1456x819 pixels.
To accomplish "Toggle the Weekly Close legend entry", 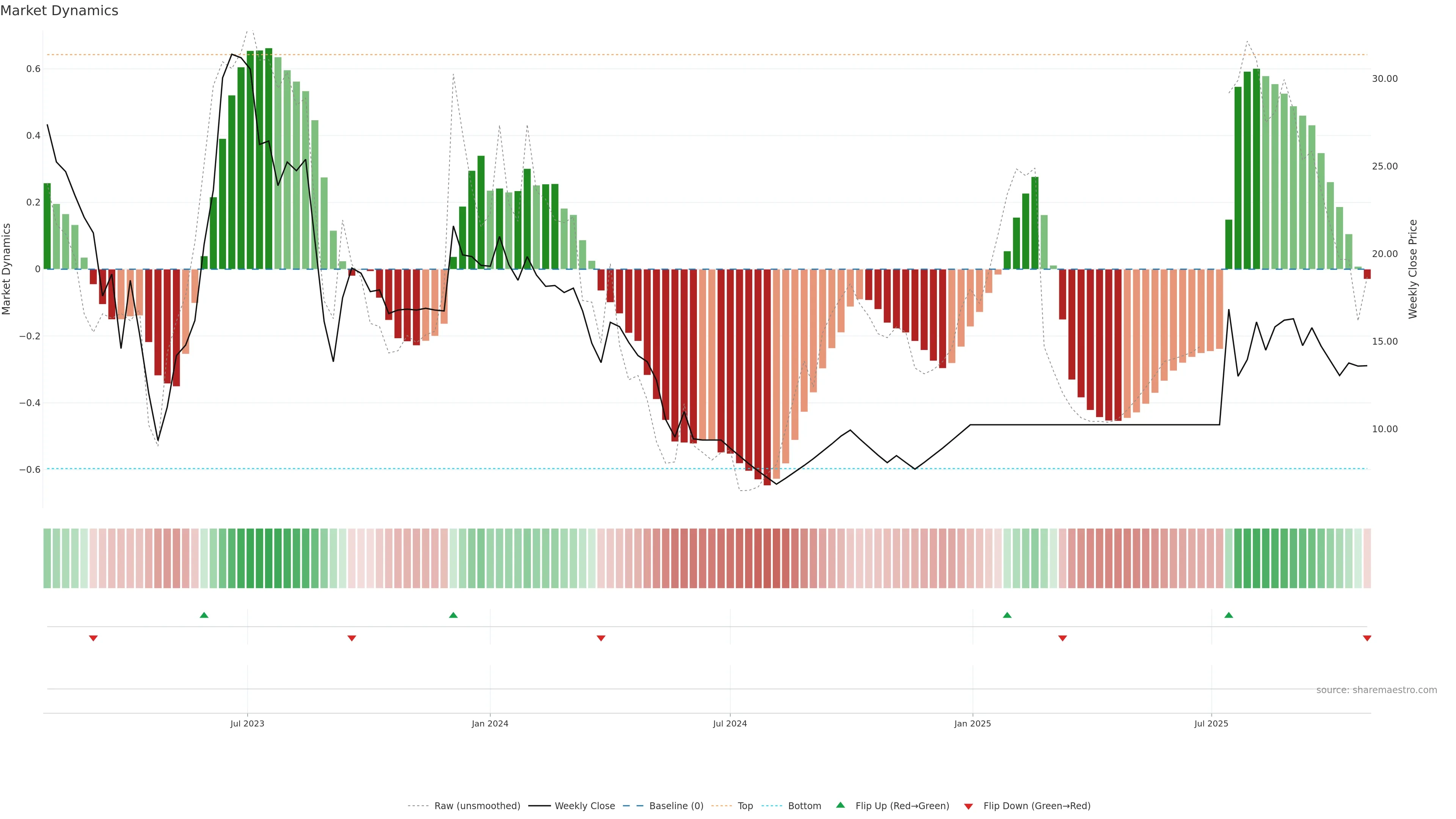I will pyautogui.click(x=584, y=806).
